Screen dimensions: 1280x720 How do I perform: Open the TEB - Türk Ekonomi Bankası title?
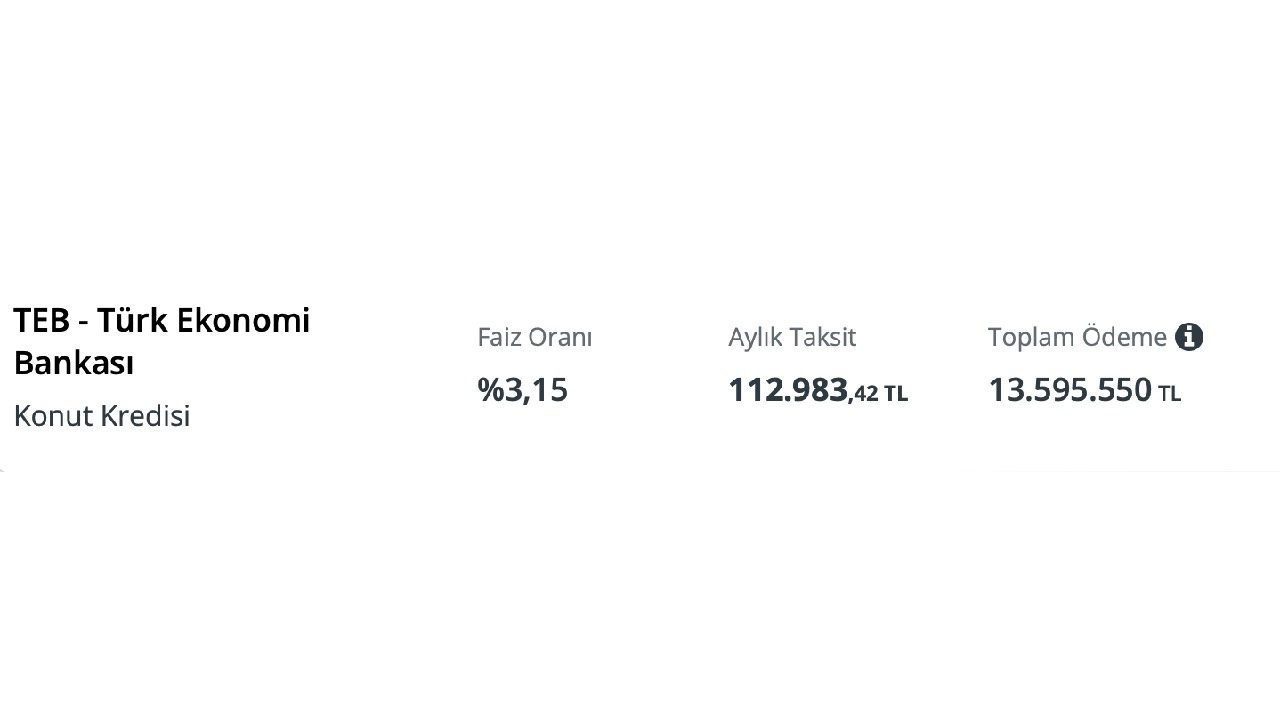[x=161, y=341]
